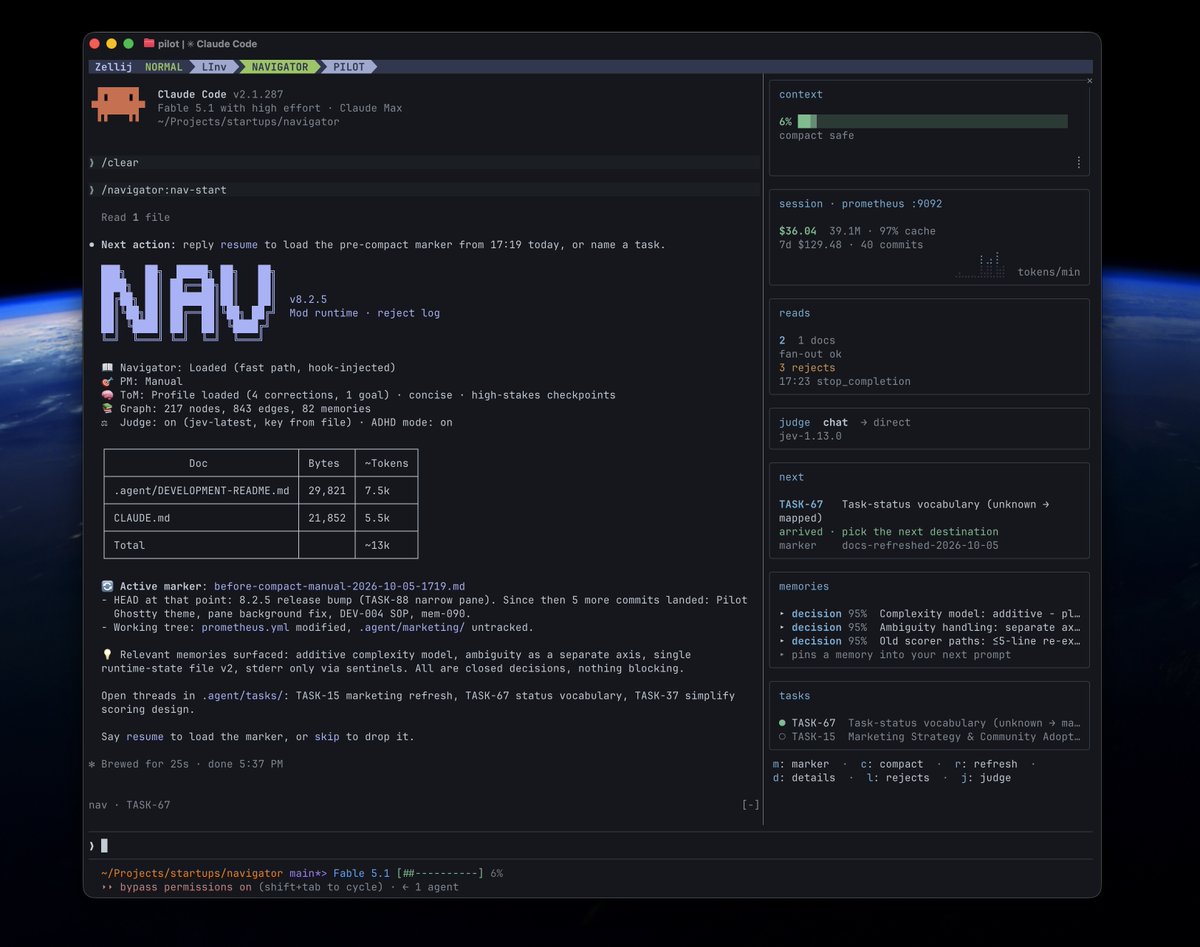Image resolution: width=1200 pixels, height=947 pixels.
Task: Click the NORMAL mode indicator
Action: pos(164,67)
